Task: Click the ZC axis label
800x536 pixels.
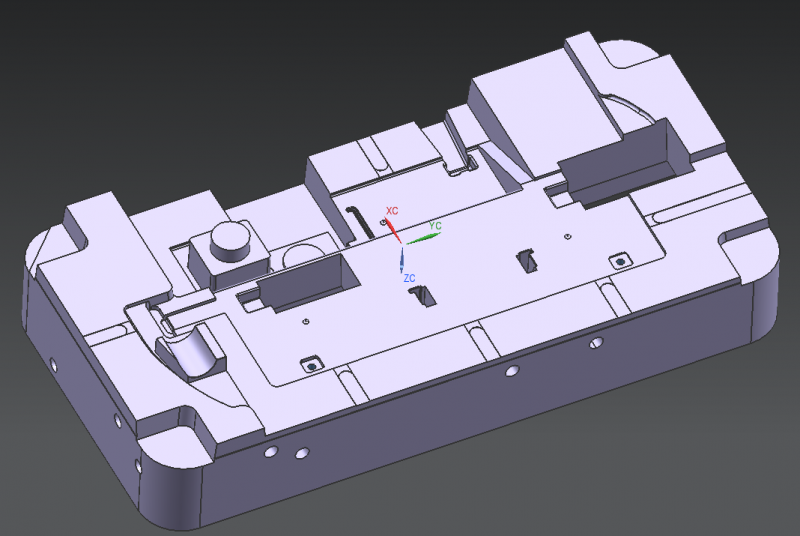Action: (409, 278)
